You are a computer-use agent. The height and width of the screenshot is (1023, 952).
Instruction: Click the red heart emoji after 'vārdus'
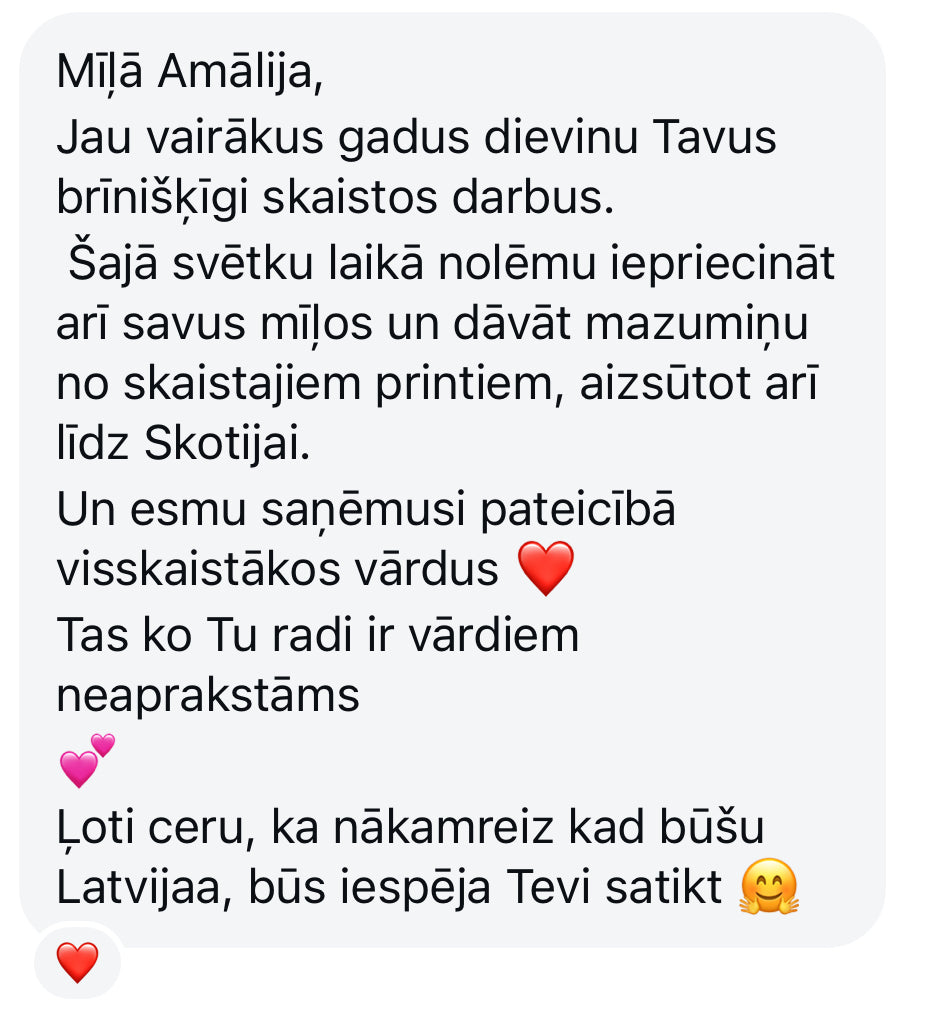(x=545, y=568)
